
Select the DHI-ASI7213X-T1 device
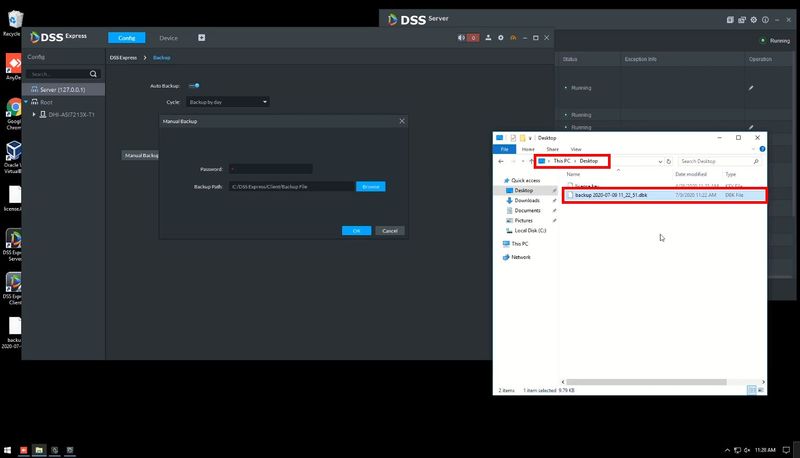[x=71, y=114]
